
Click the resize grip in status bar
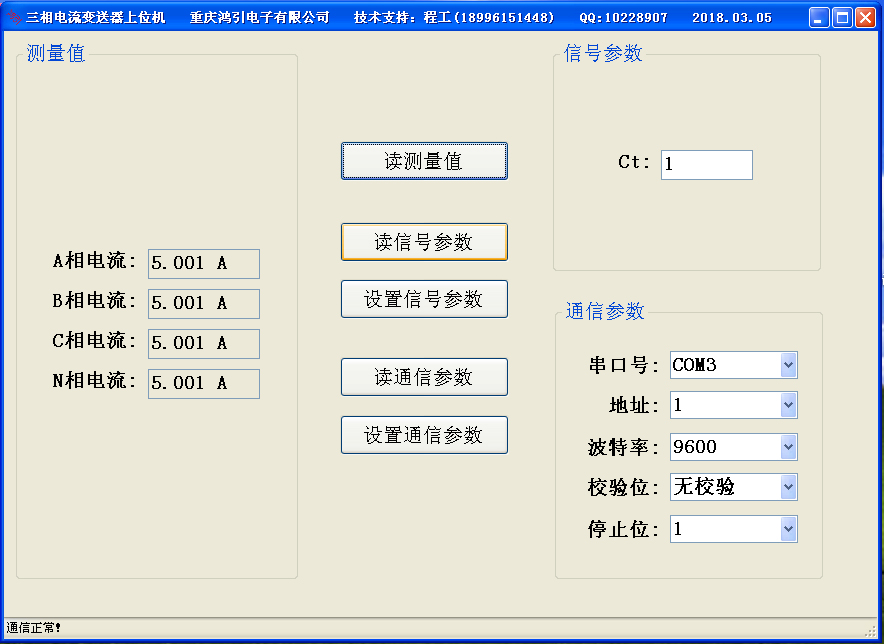point(871,630)
